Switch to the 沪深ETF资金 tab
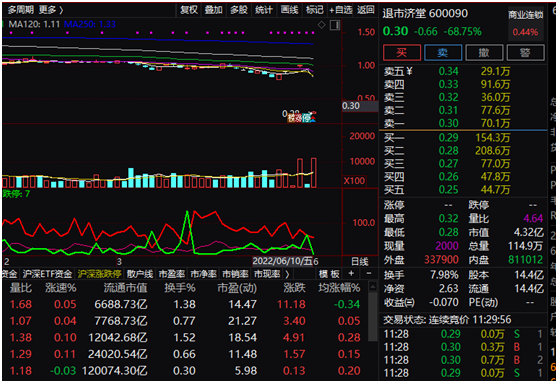Screen dimensions: 558x383 coord(47,274)
